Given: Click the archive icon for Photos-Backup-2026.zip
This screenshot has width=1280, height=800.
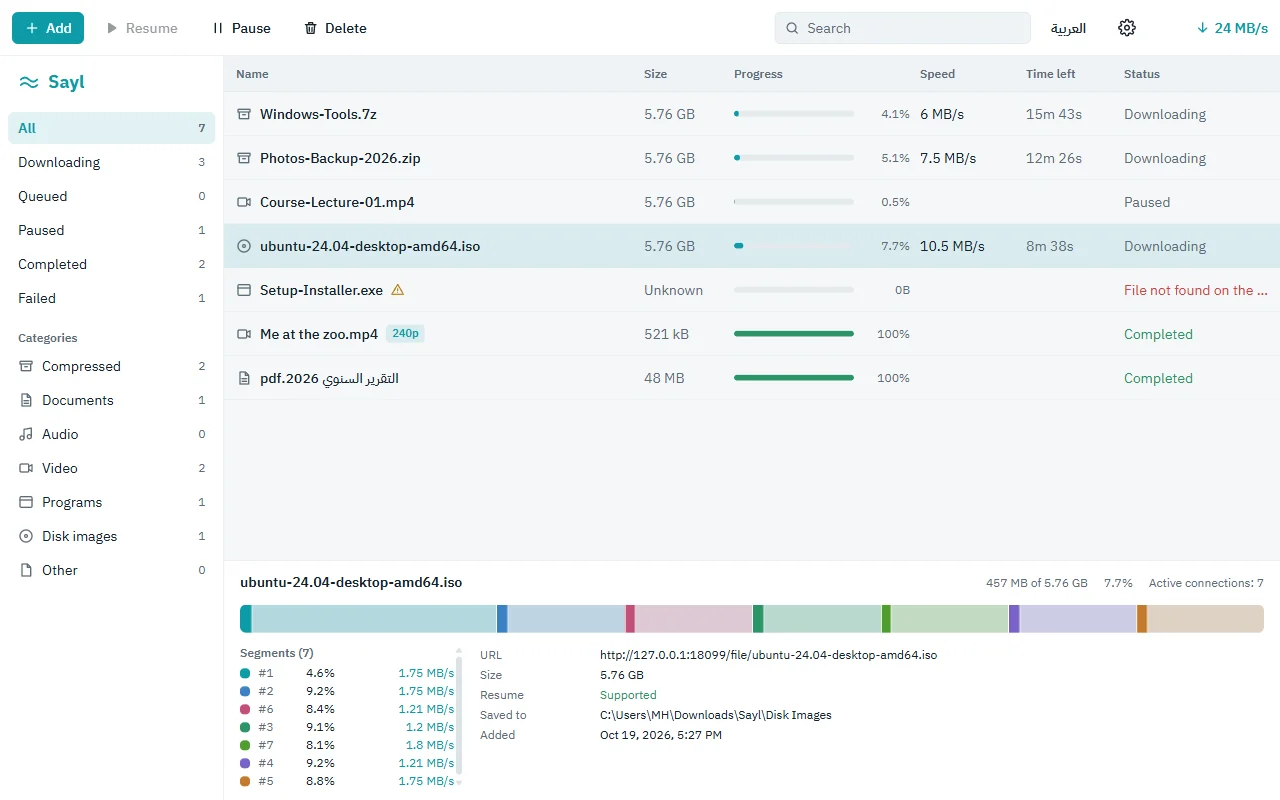Looking at the screenshot, I should click(x=244, y=158).
